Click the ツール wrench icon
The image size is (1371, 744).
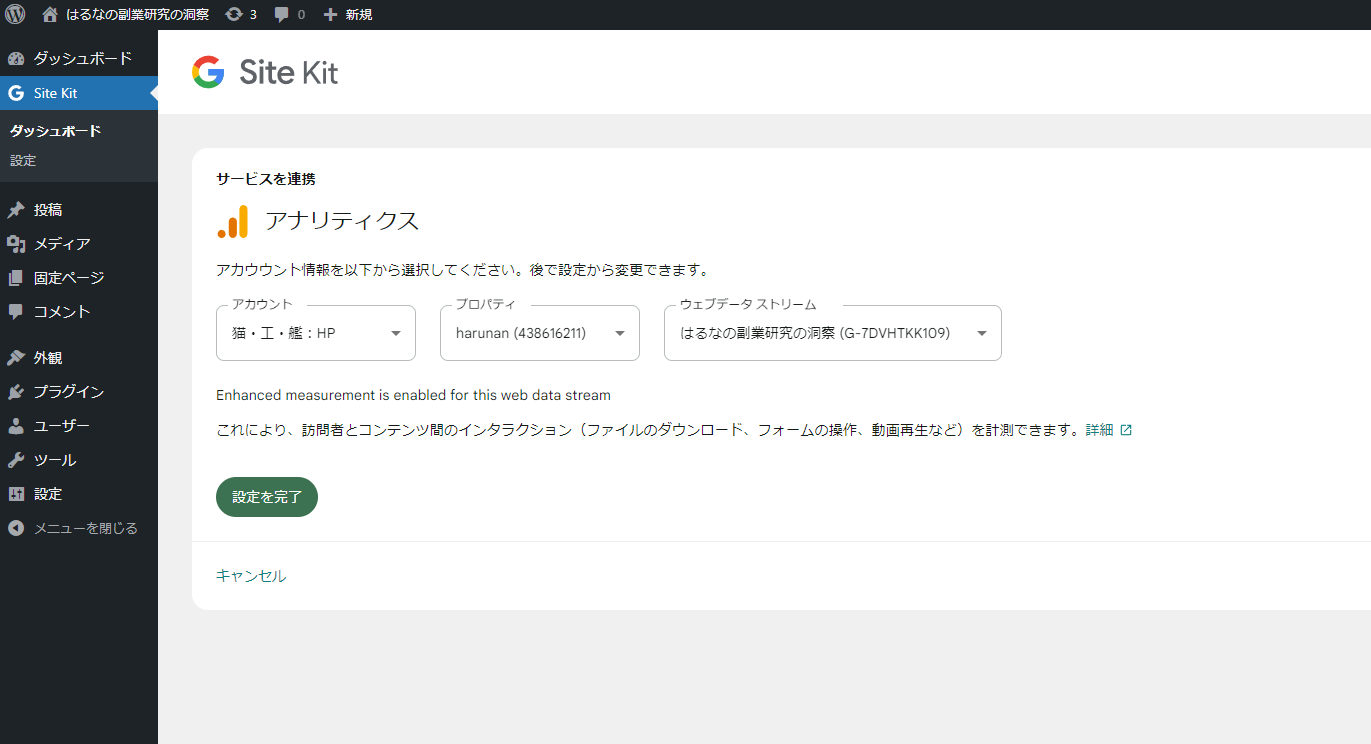point(16,460)
